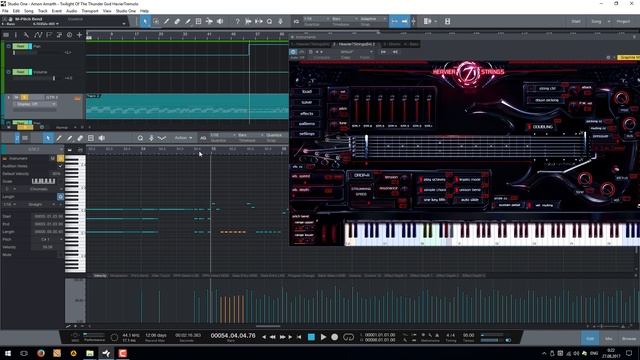
Task: Click the Edit button at bottom right
Action: (x=590, y=338)
